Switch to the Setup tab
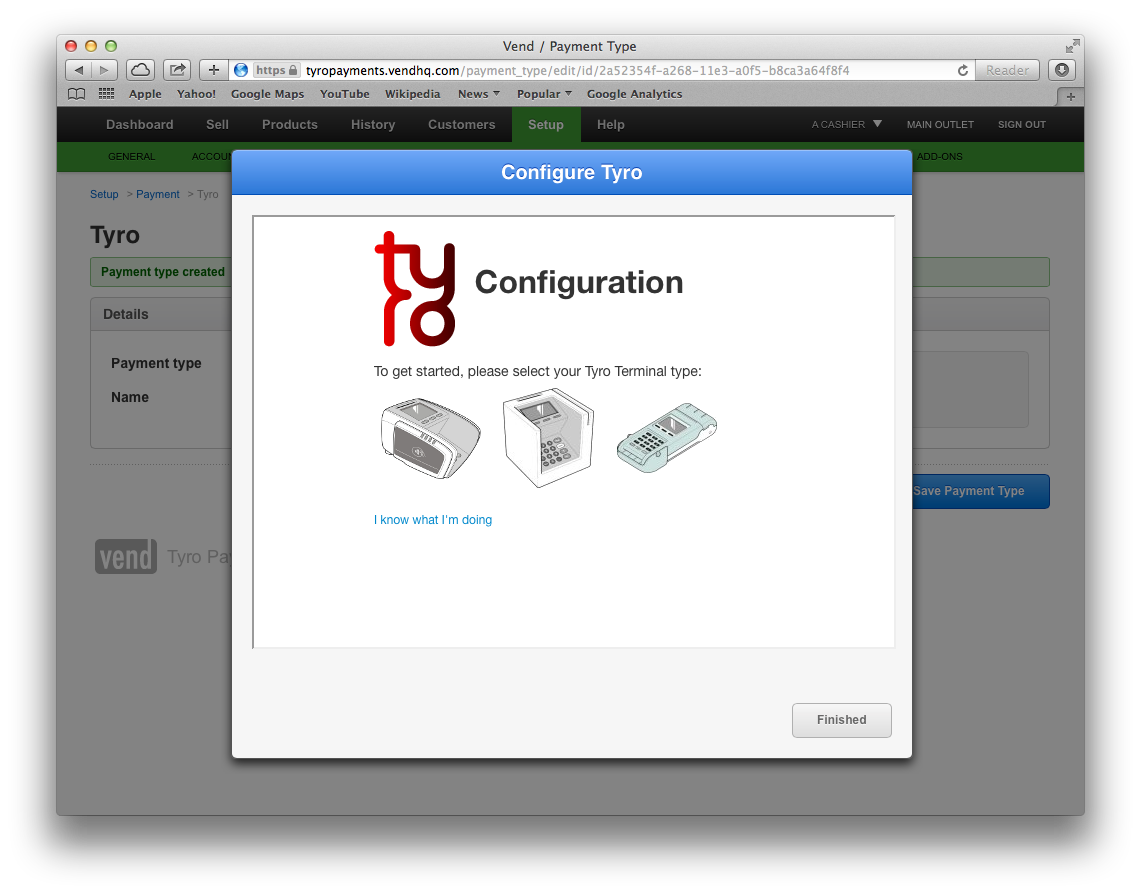 click(x=546, y=124)
